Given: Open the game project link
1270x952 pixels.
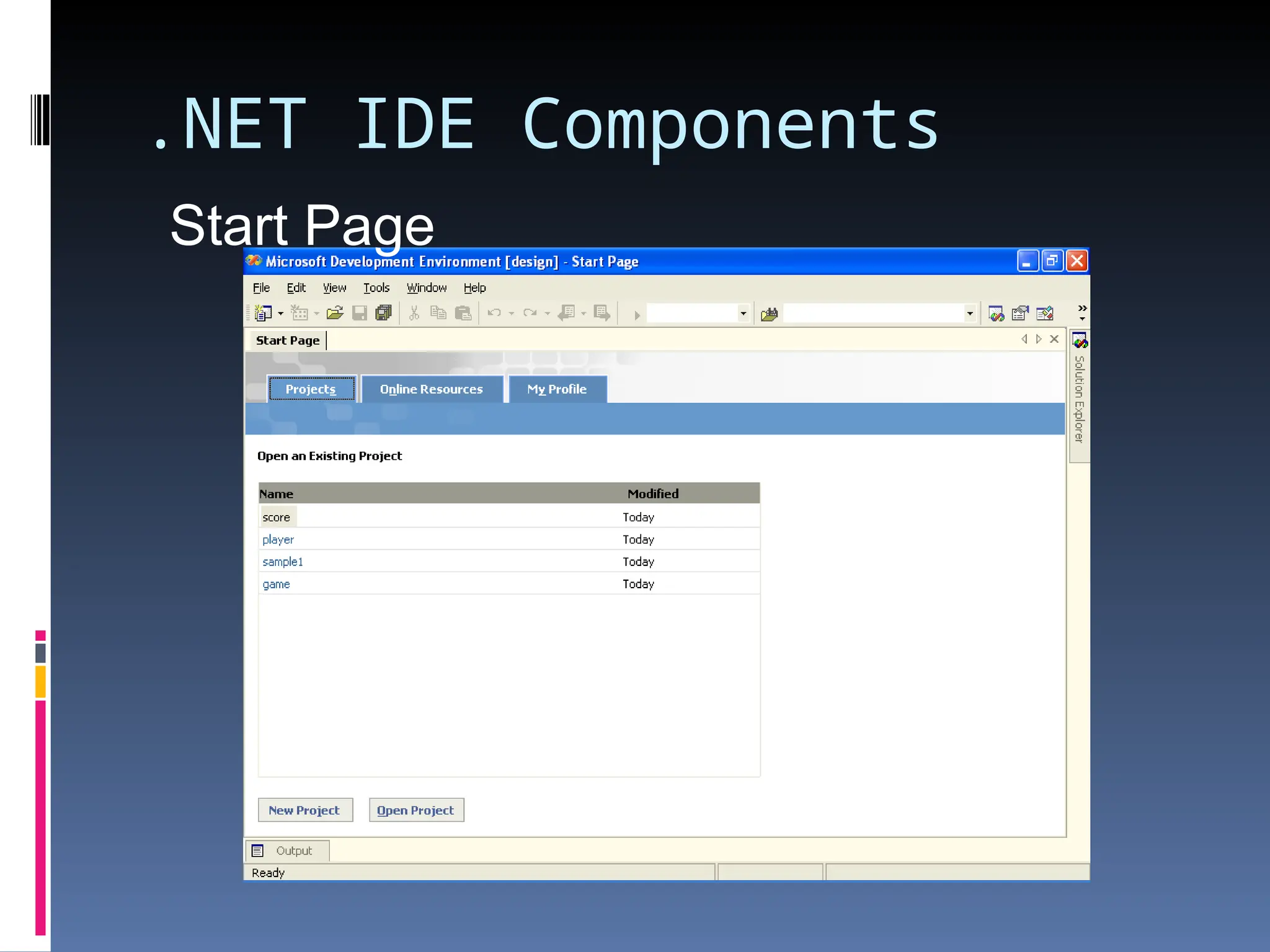Looking at the screenshot, I should coord(276,584).
